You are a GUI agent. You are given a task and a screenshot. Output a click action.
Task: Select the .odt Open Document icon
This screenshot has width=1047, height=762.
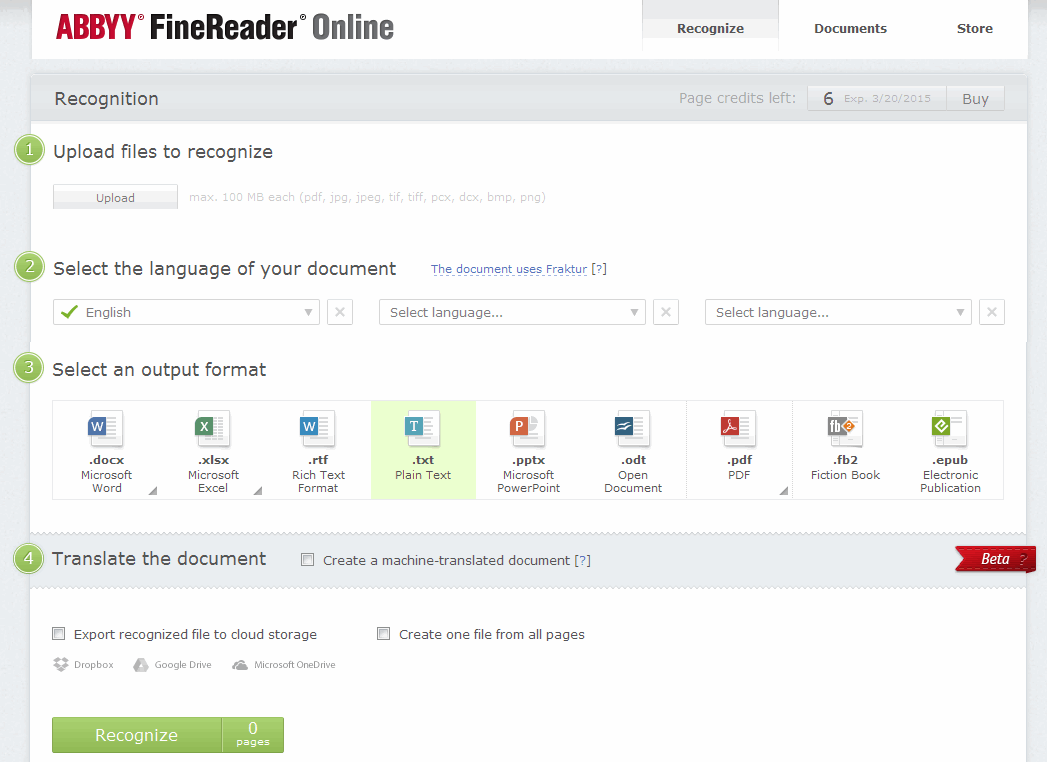pyautogui.click(x=632, y=428)
